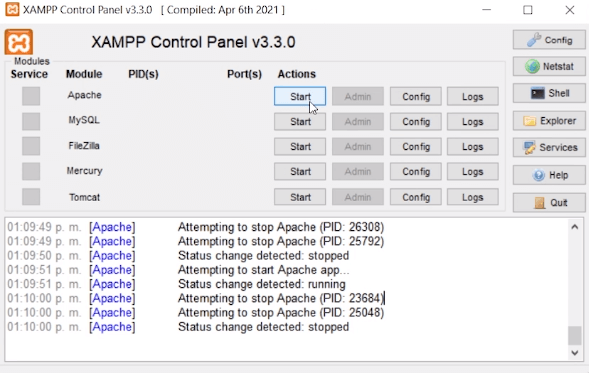Click the XAMPP orange logo
Viewport: 589px width, 373px height.
pyautogui.click(x=19, y=42)
